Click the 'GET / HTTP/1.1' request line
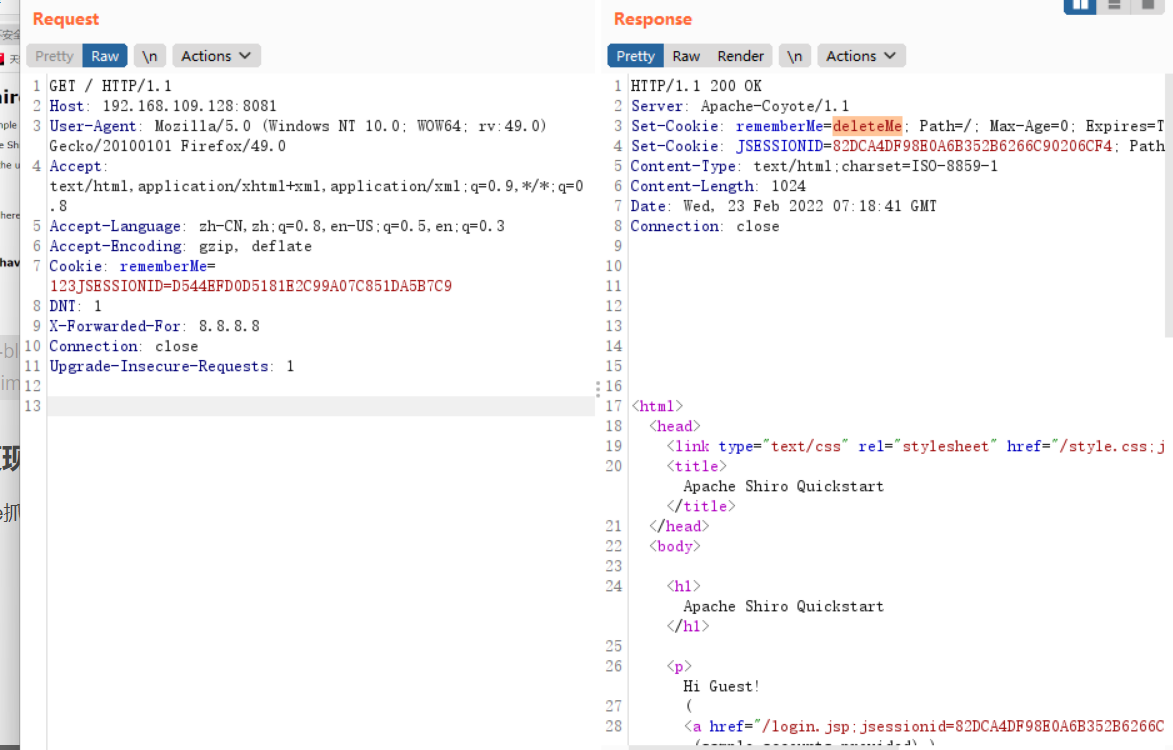The width and height of the screenshot is (1173, 750). coord(111,86)
